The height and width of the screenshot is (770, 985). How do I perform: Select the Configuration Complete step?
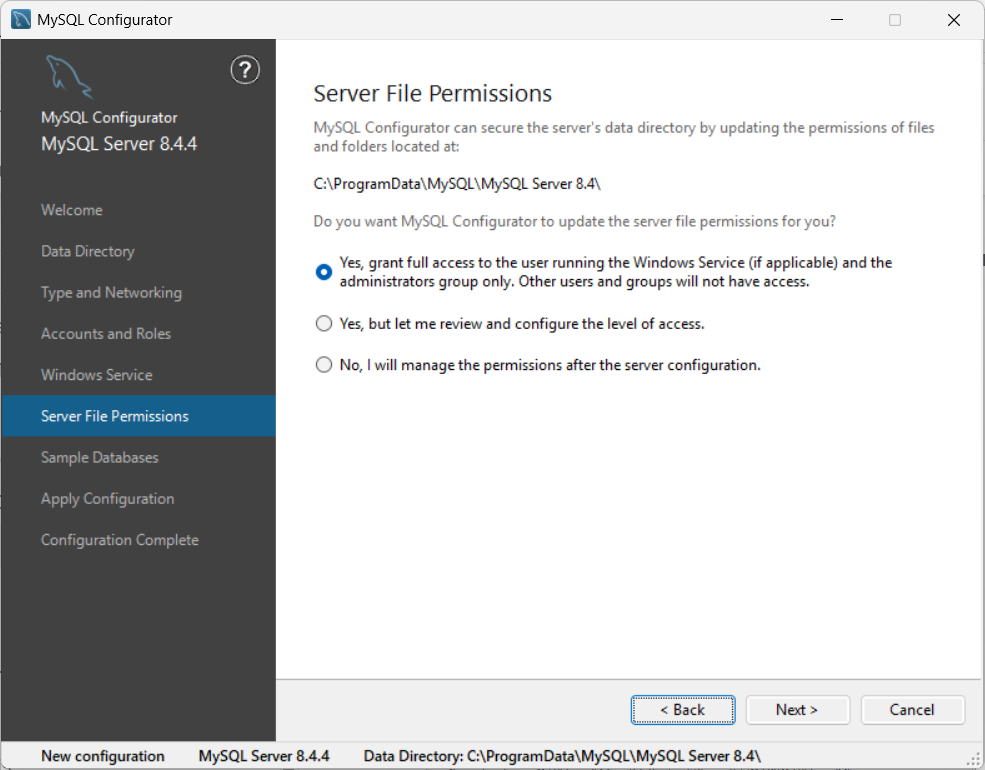coord(119,539)
